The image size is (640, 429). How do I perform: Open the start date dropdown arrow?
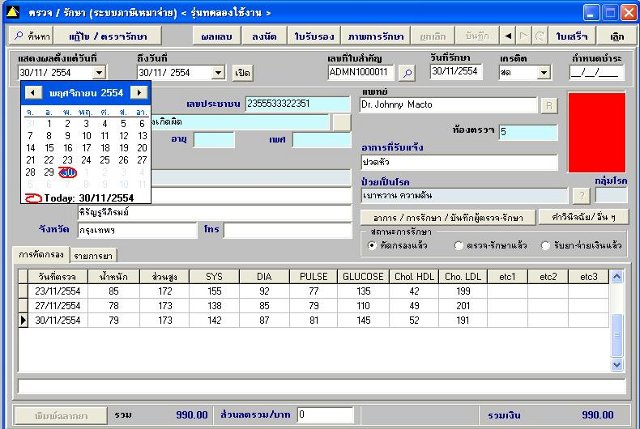pos(98,73)
